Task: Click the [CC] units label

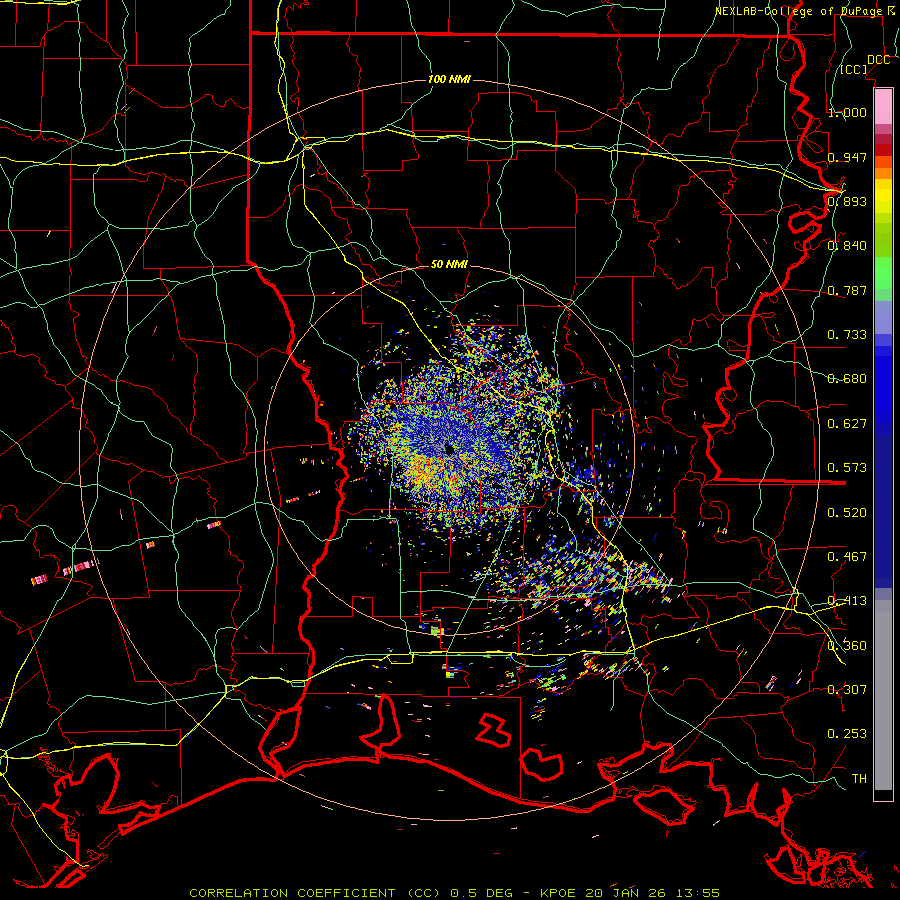Action: coord(854,69)
